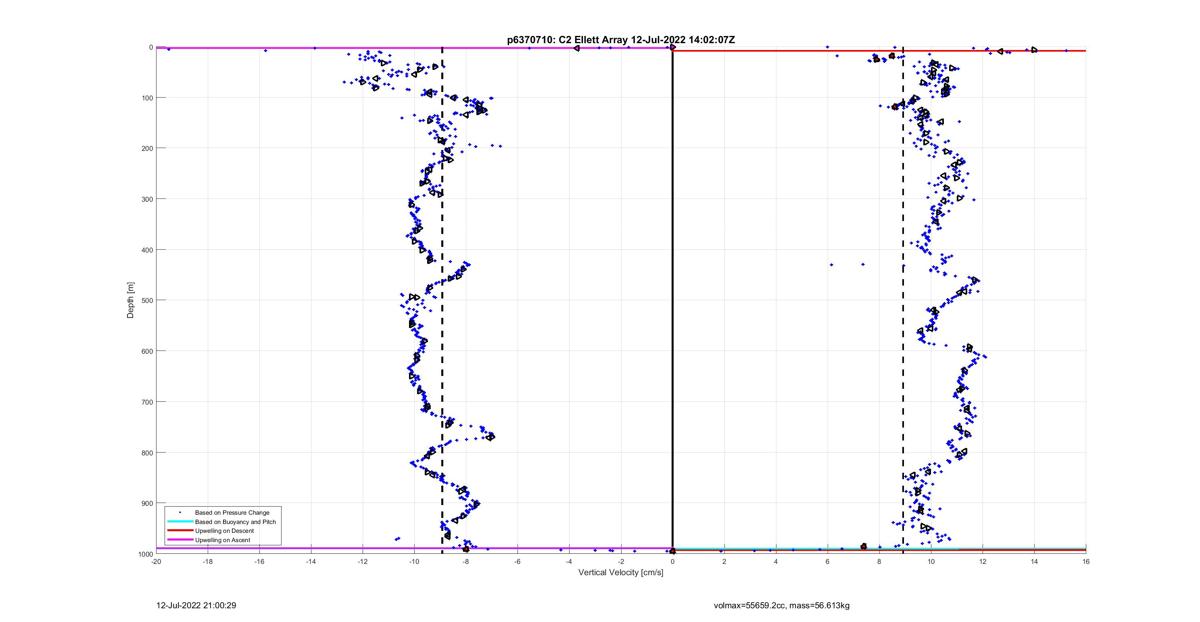Click depth-axis tick label "400"
1200x622 pixels.
click(x=146, y=250)
